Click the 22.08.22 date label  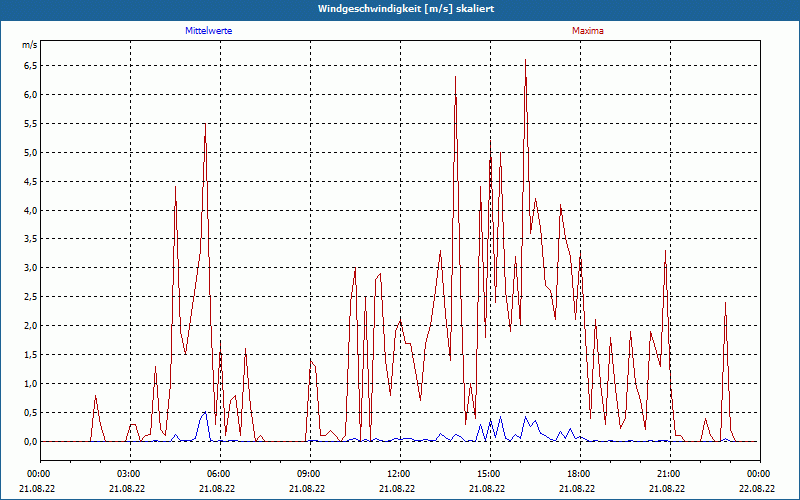coord(759,489)
